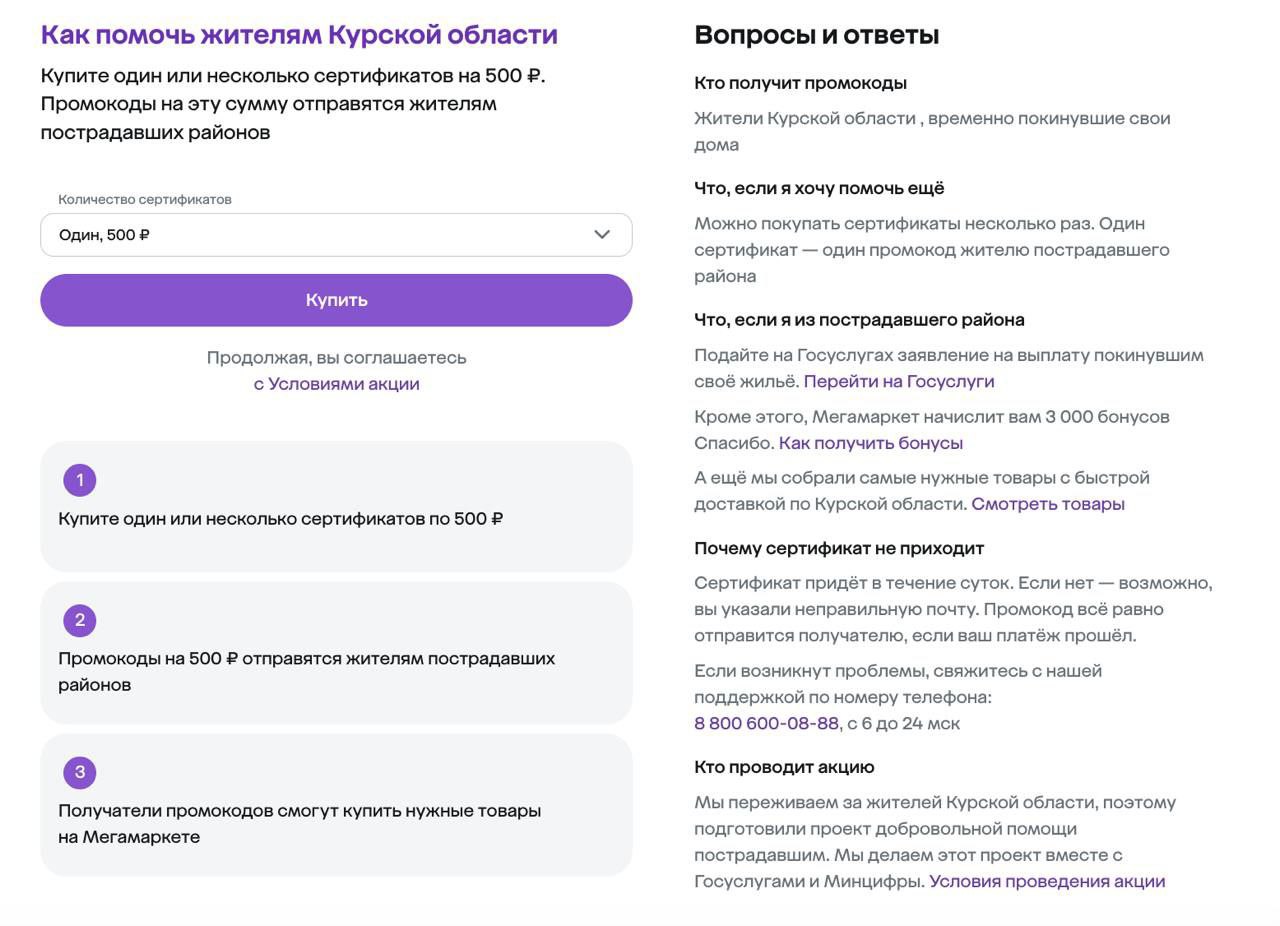Open the 'с Условиями акции' link
Screen dimensions: 1280x926
point(336,384)
